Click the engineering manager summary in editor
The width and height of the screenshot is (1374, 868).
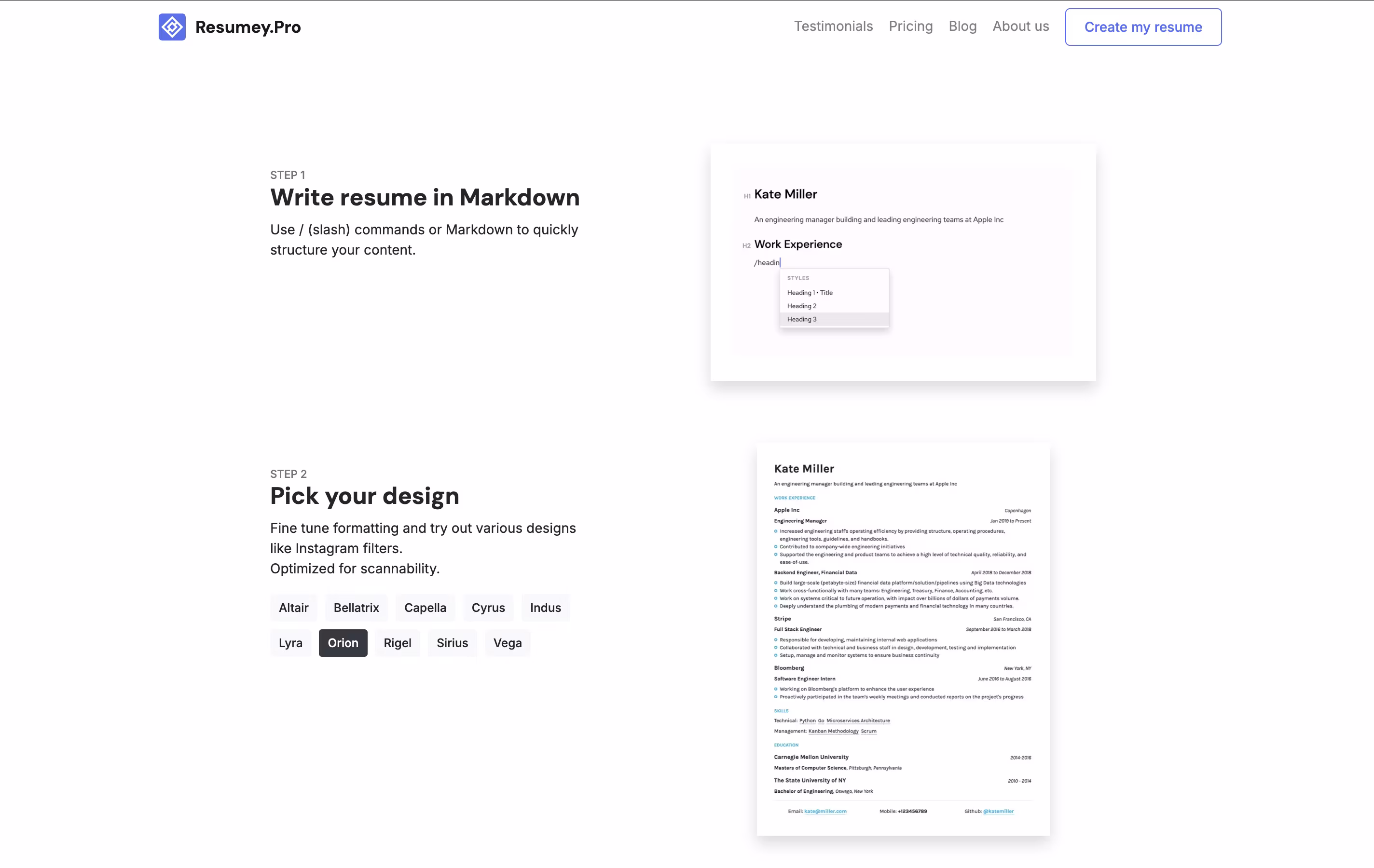pos(879,219)
